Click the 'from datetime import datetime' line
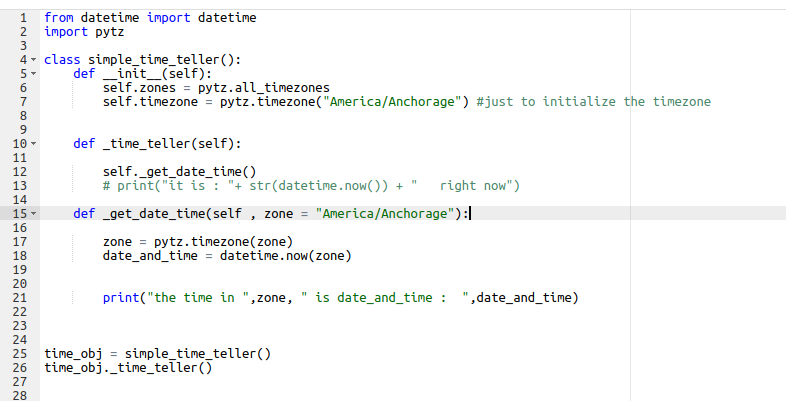This screenshot has height=401, width=786. click(150, 18)
